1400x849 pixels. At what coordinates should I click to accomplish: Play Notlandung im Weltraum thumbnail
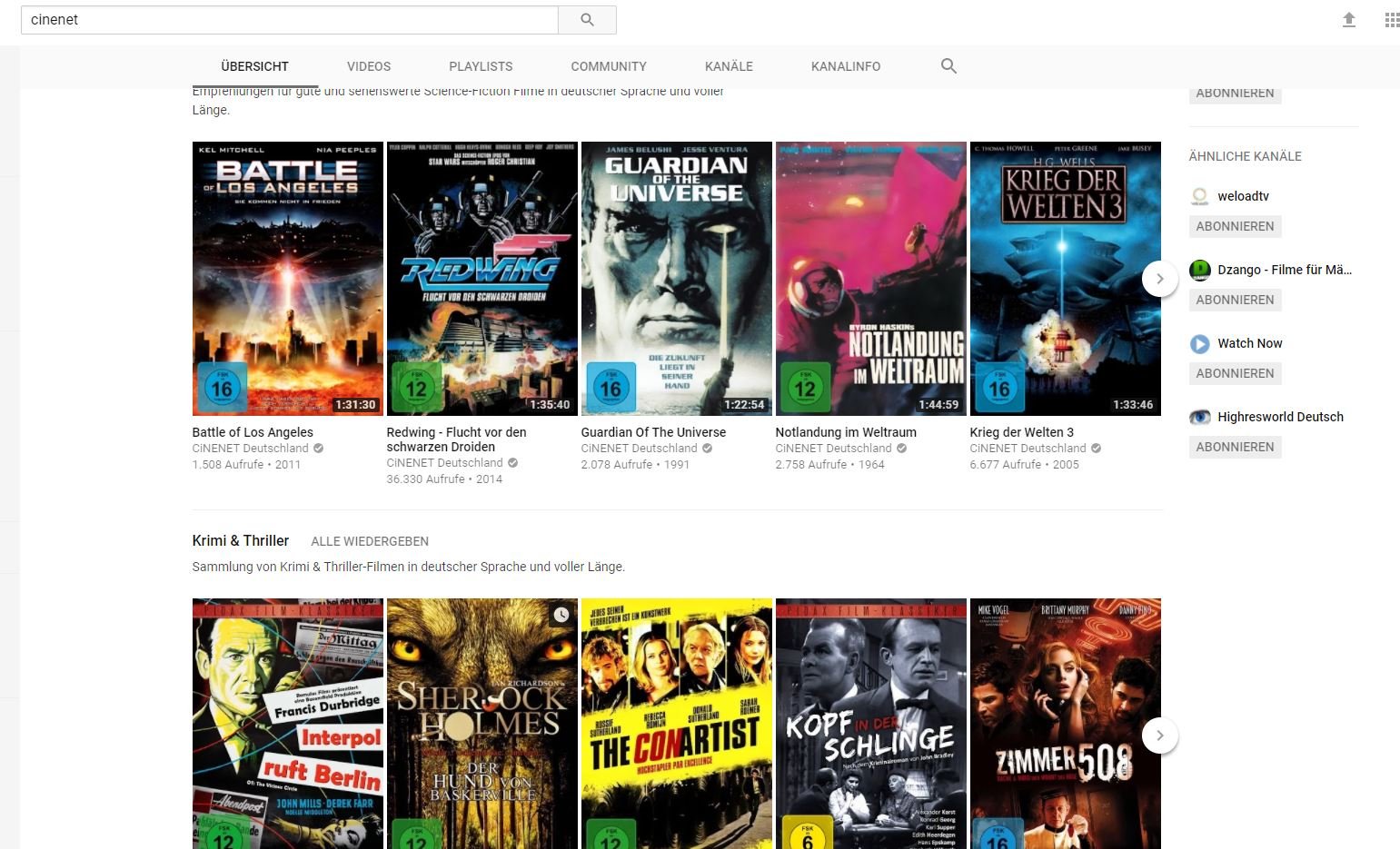[871, 279]
